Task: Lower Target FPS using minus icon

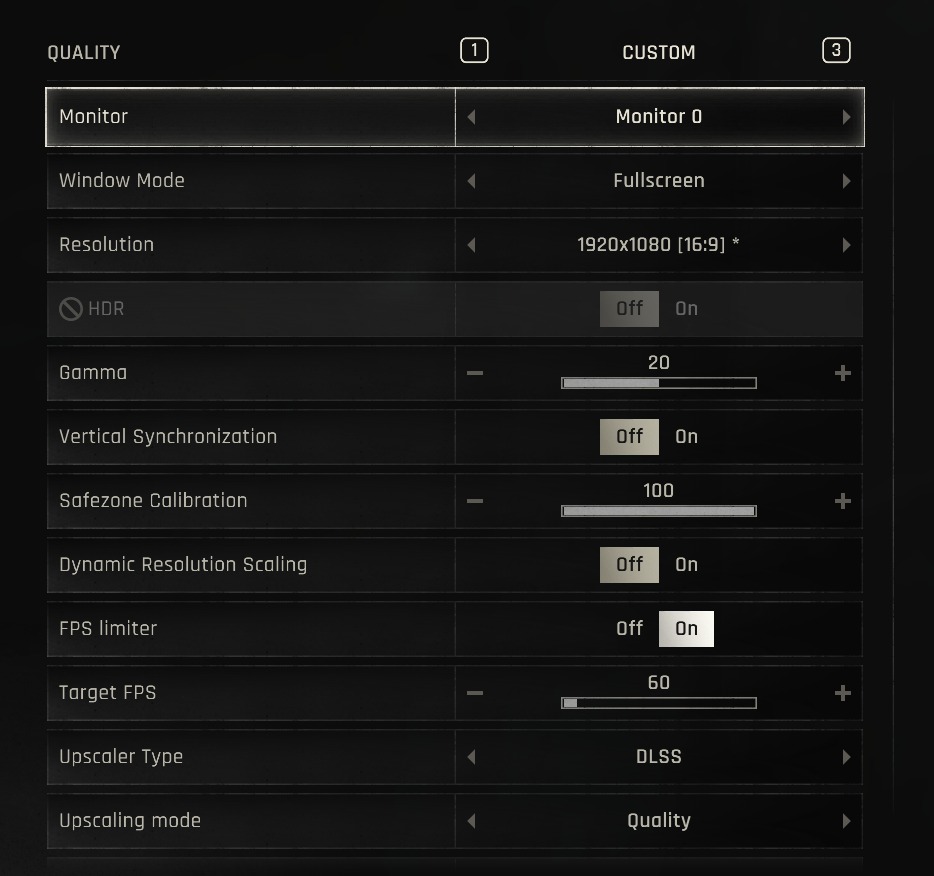Action: tap(475, 693)
